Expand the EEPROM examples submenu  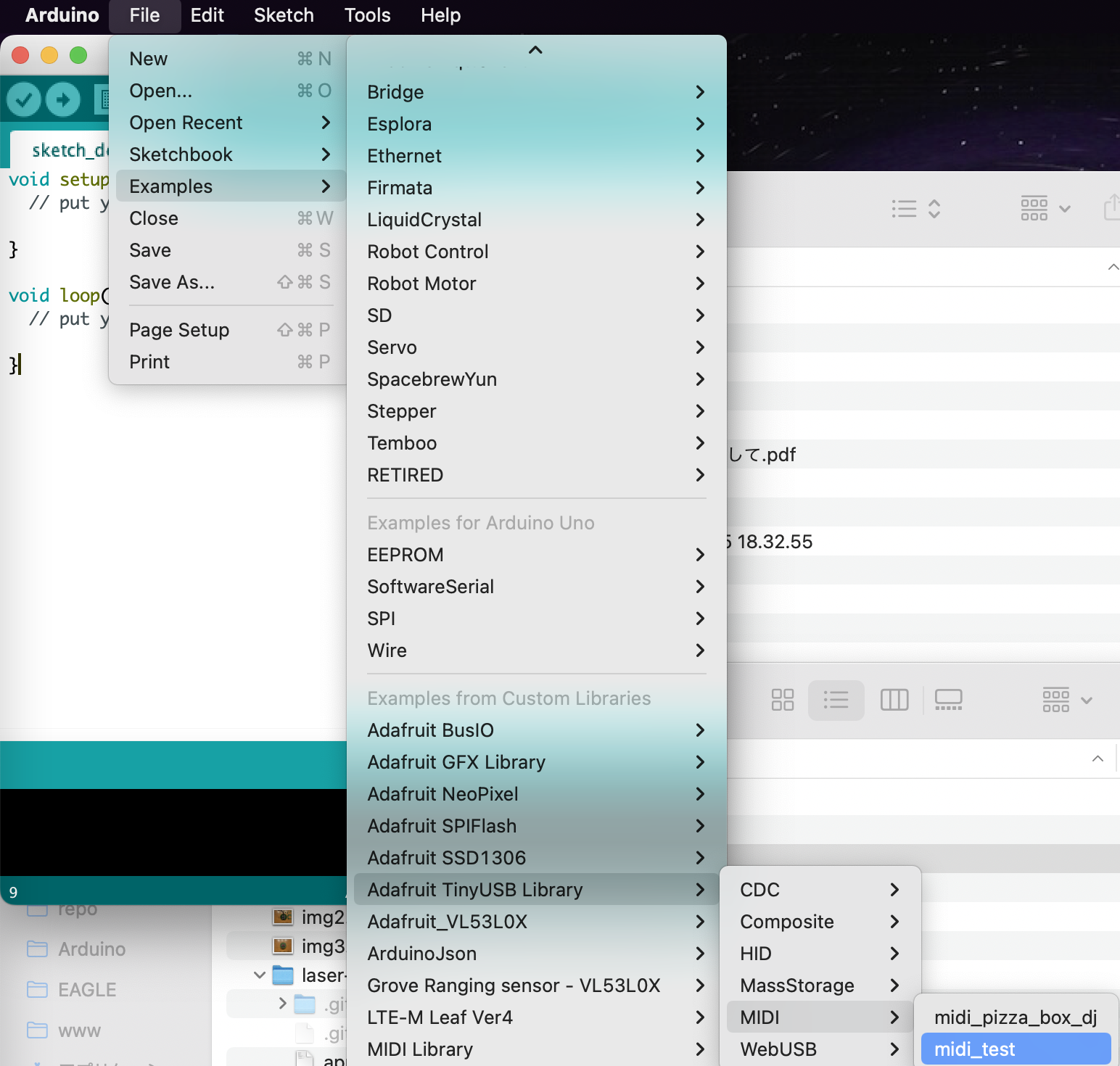pyautogui.click(x=537, y=555)
